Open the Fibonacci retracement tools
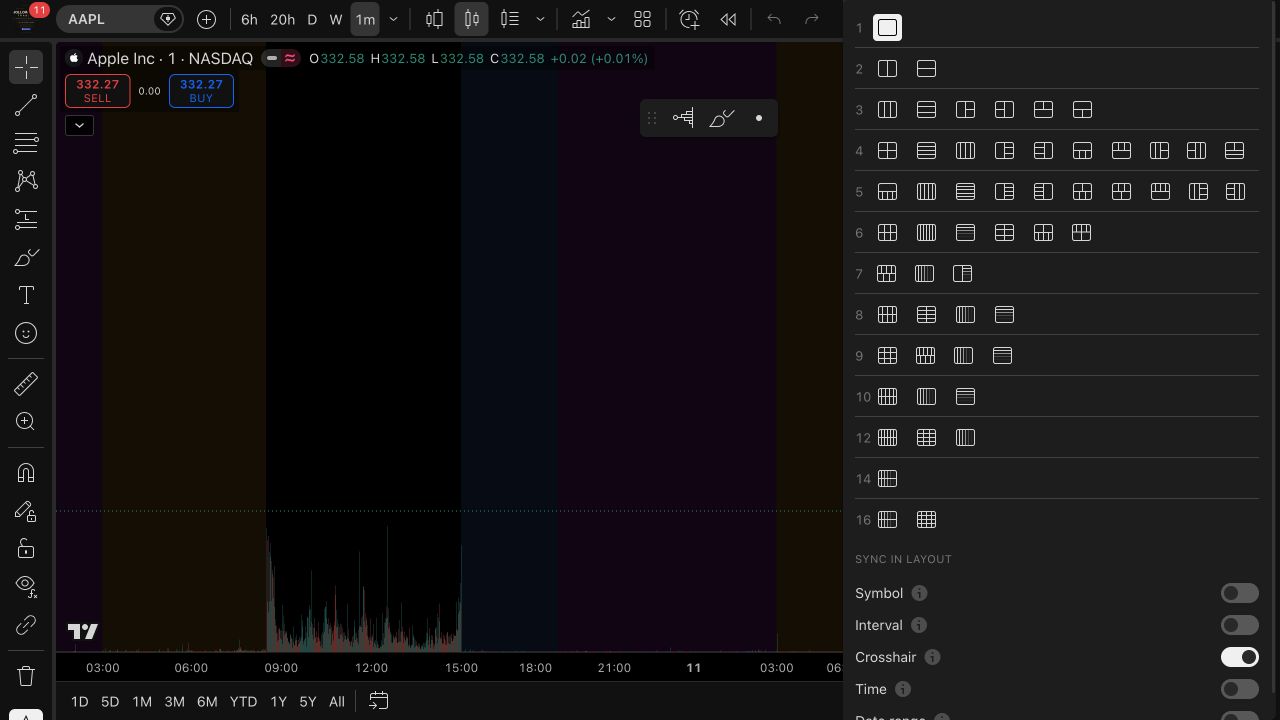The height and width of the screenshot is (720, 1280). coord(26,143)
